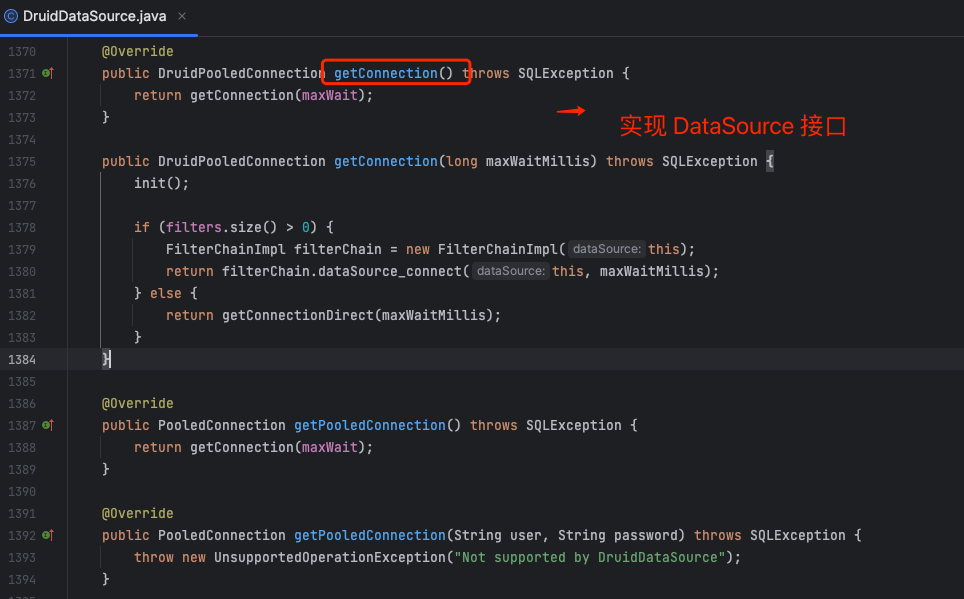Click the @Override annotation on line 1370

pos(137,51)
